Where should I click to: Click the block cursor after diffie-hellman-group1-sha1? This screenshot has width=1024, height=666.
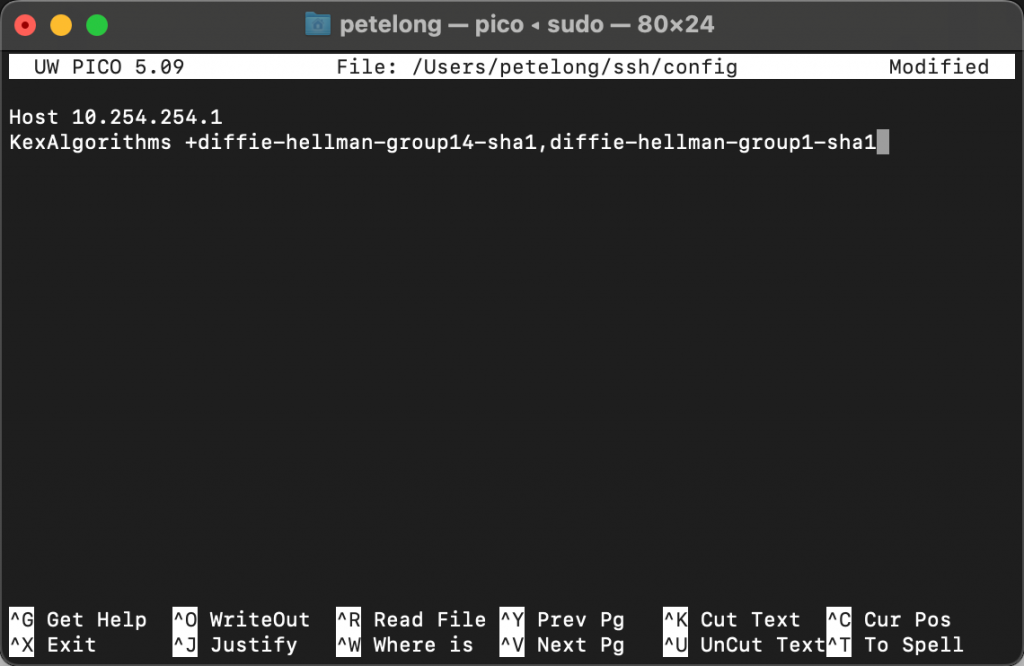pyautogui.click(x=884, y=141)
